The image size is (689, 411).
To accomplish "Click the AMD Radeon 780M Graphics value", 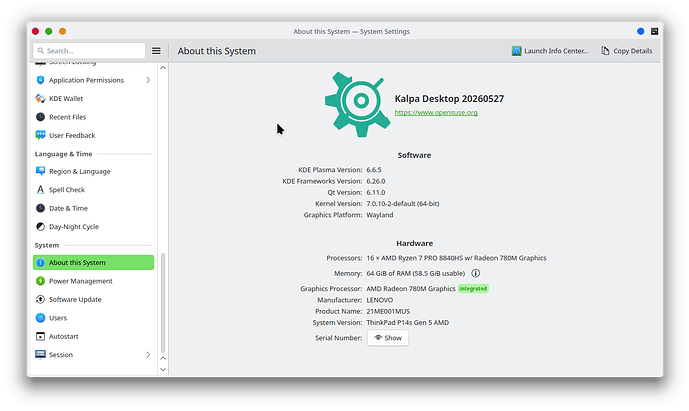I will click(411, 289).
